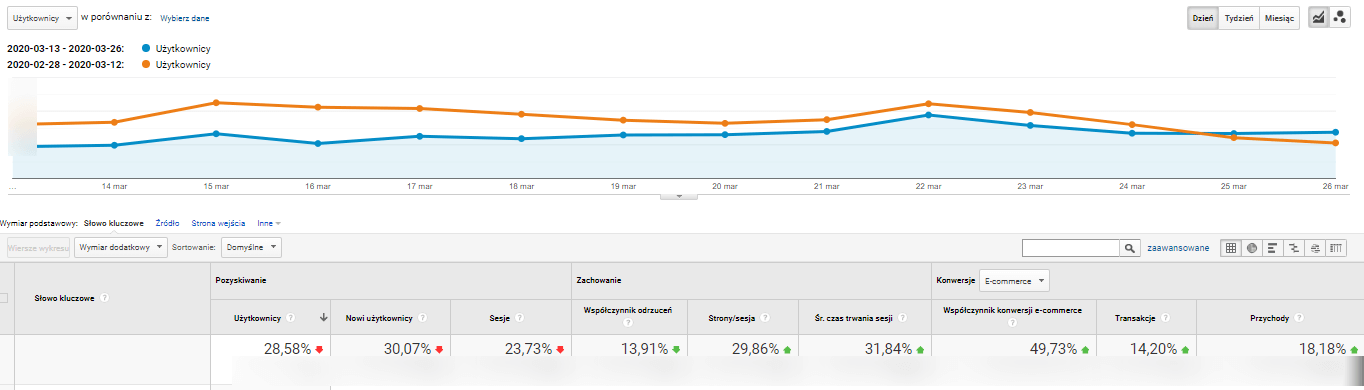Open the Wymiar dodatkowy dropdown

pyautogui.click(x=120, y=246)
